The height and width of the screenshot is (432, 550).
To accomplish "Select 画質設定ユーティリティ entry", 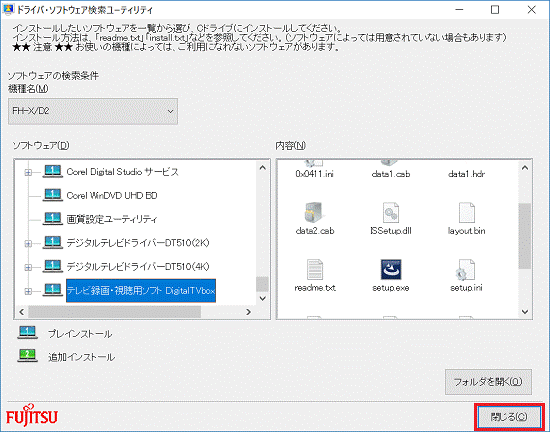I will 112,219.
